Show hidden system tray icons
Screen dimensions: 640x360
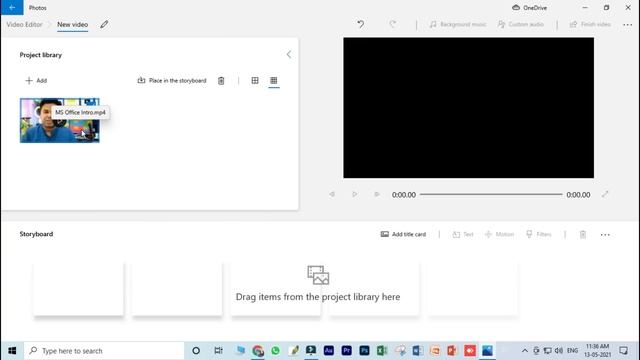coord(525,351)
